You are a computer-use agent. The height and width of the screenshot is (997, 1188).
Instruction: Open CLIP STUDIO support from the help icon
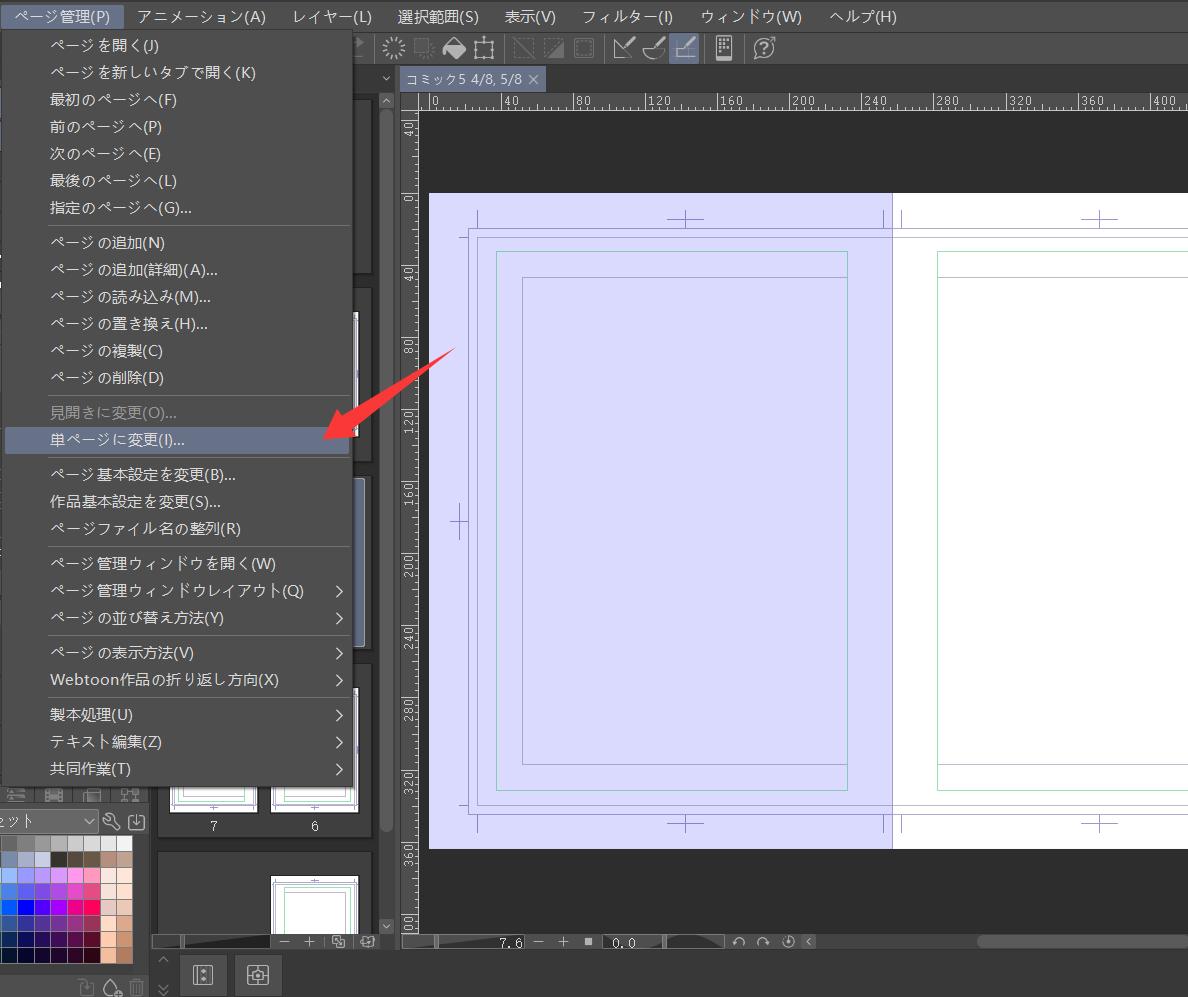pyautogui.click(x=764, y=48)
